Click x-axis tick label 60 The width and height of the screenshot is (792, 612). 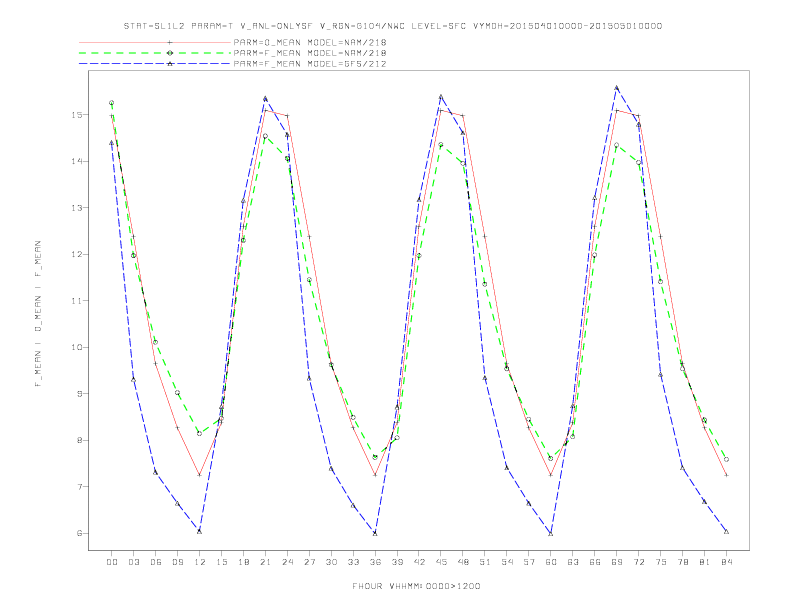pos(551,562)
